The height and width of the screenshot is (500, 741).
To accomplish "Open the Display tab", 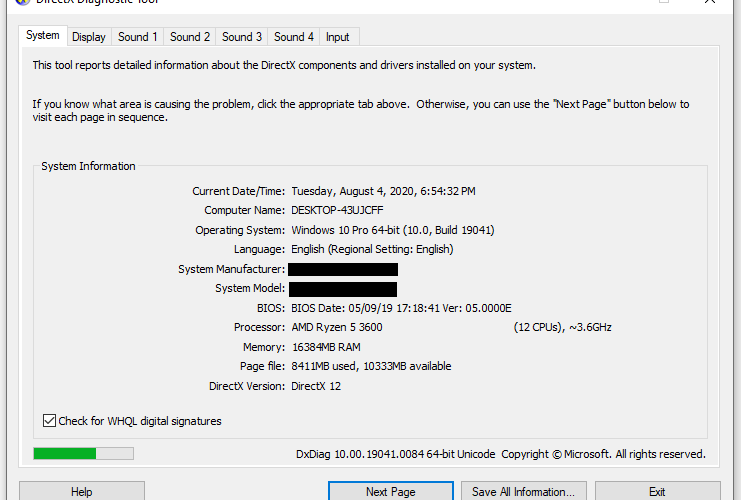I will point(88,37).
